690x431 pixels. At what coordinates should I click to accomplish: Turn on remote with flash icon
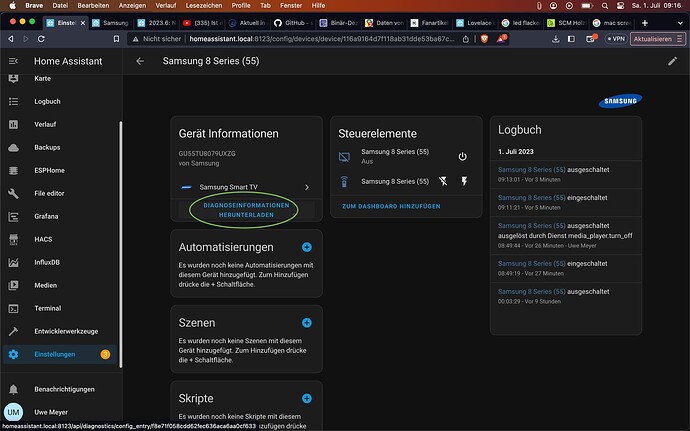tap(464, 181)
